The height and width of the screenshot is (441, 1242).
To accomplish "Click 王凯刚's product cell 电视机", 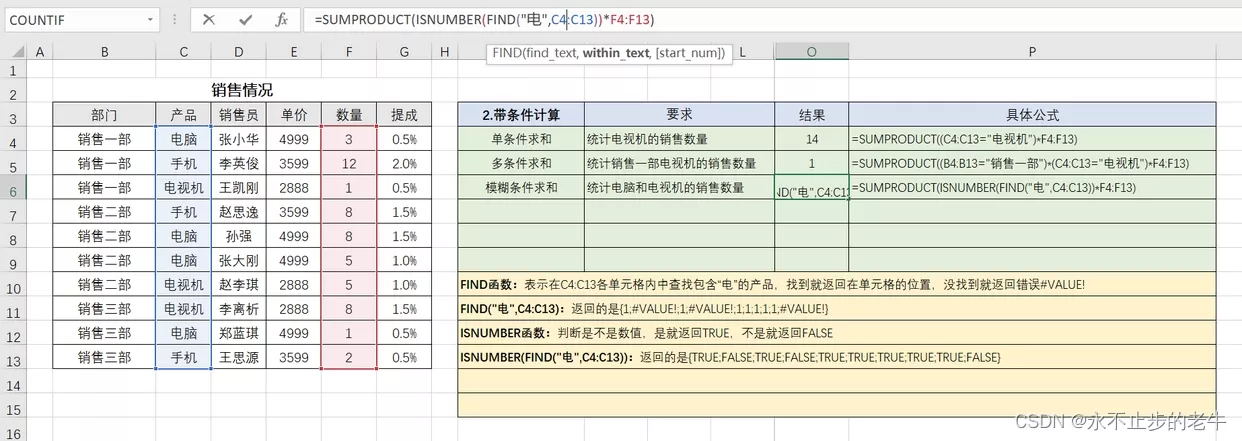I will click(x=184, y=188).
